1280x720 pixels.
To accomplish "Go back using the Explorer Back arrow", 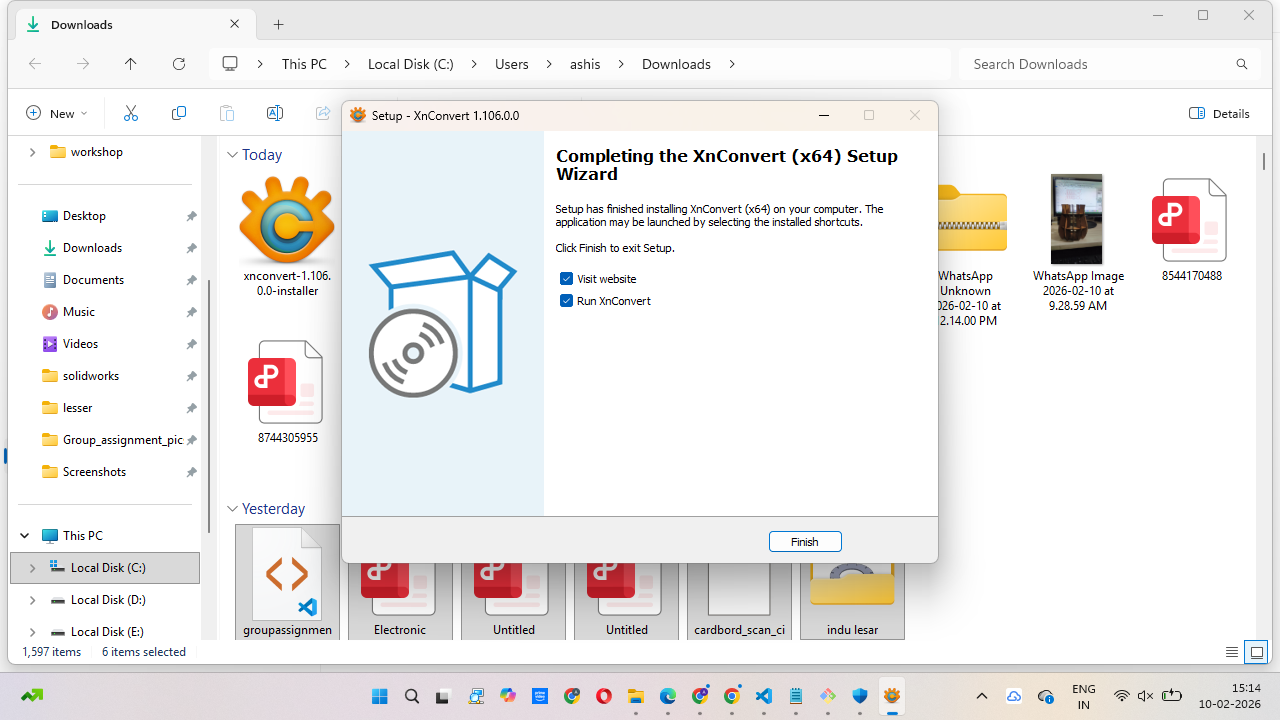I will [x=35, y=64].
